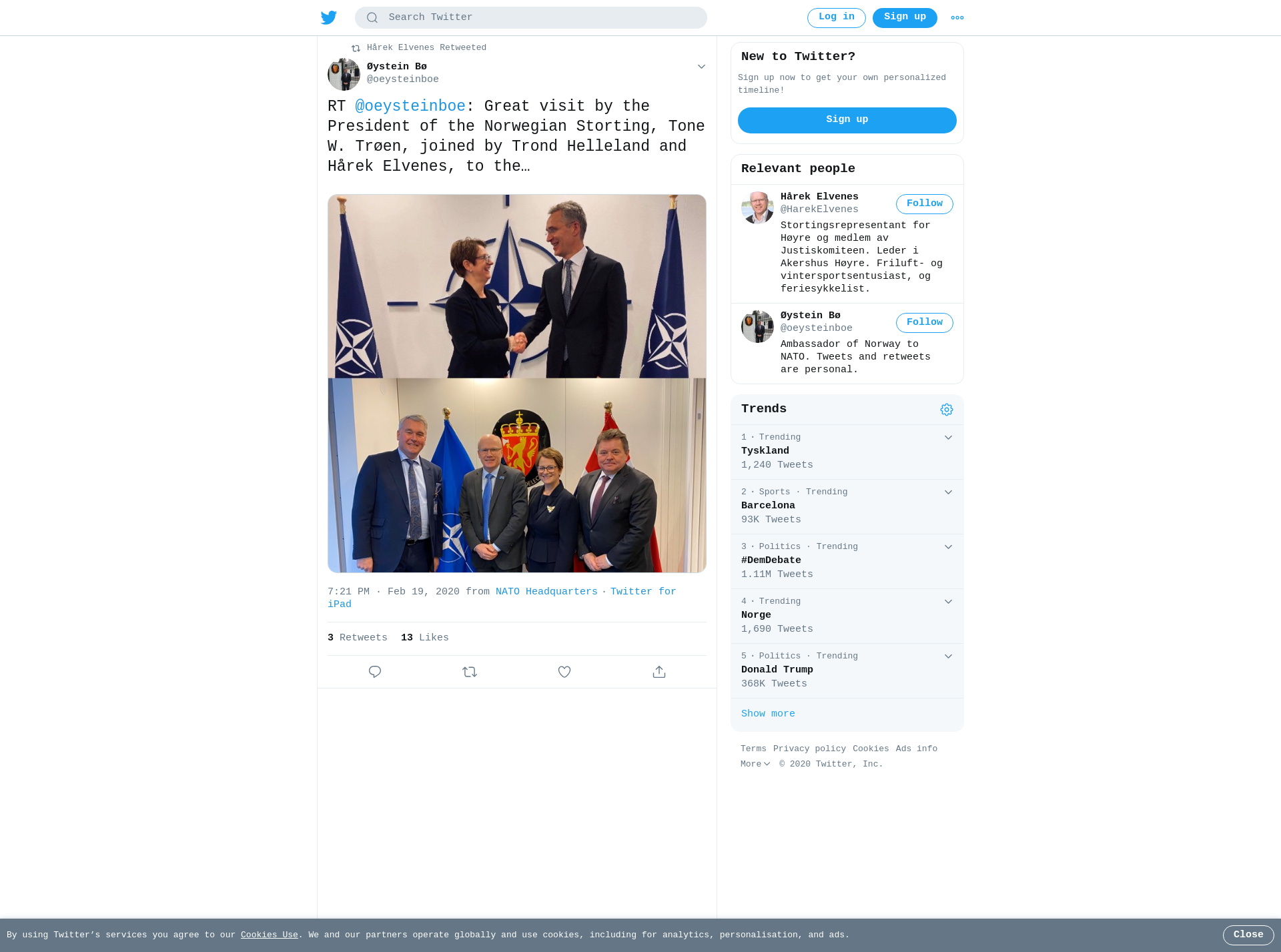Expand the tweet options caret

(x=701, y=67)
